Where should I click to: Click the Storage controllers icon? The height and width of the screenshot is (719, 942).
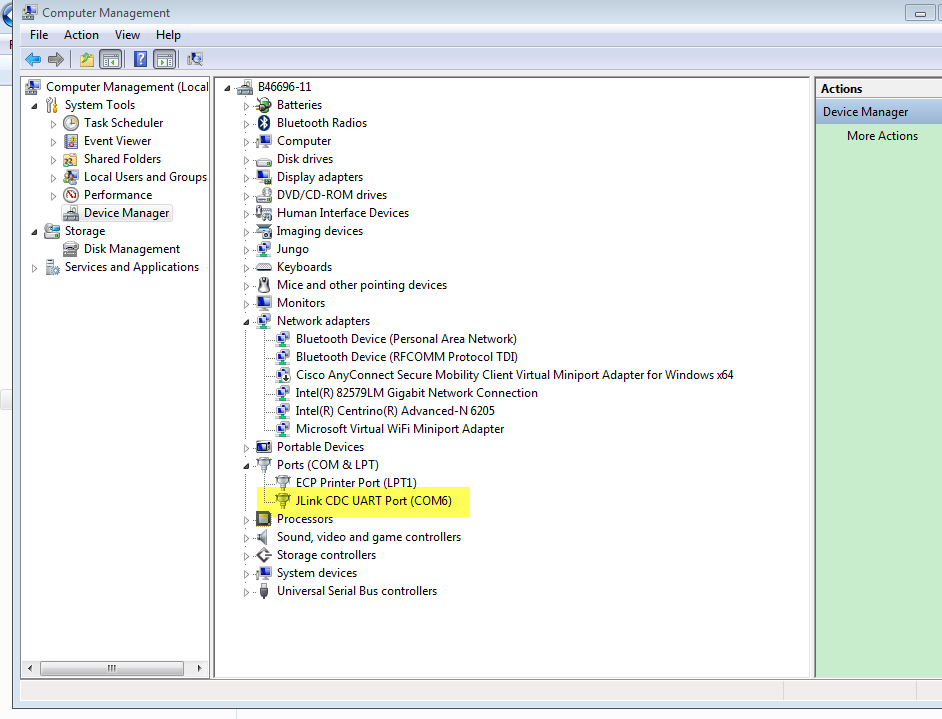(x=263, y=555)
